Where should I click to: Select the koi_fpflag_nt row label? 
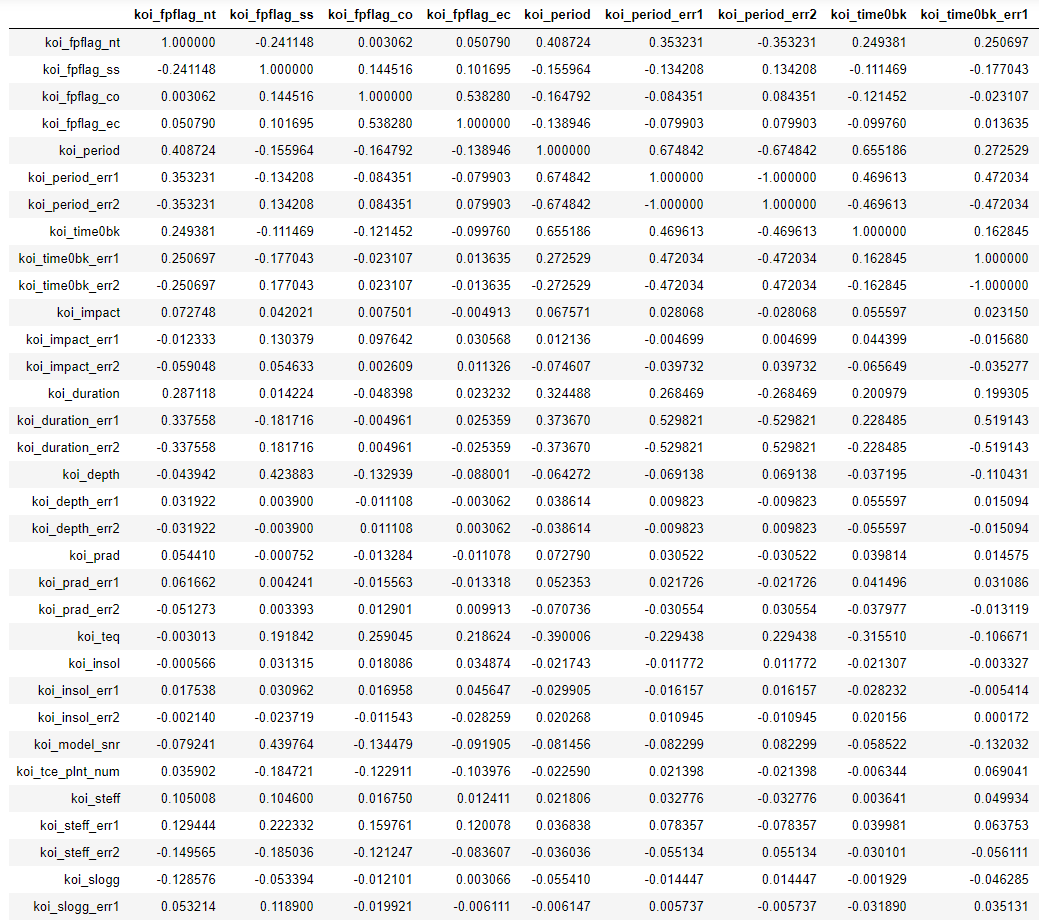(x=83, y=42)
